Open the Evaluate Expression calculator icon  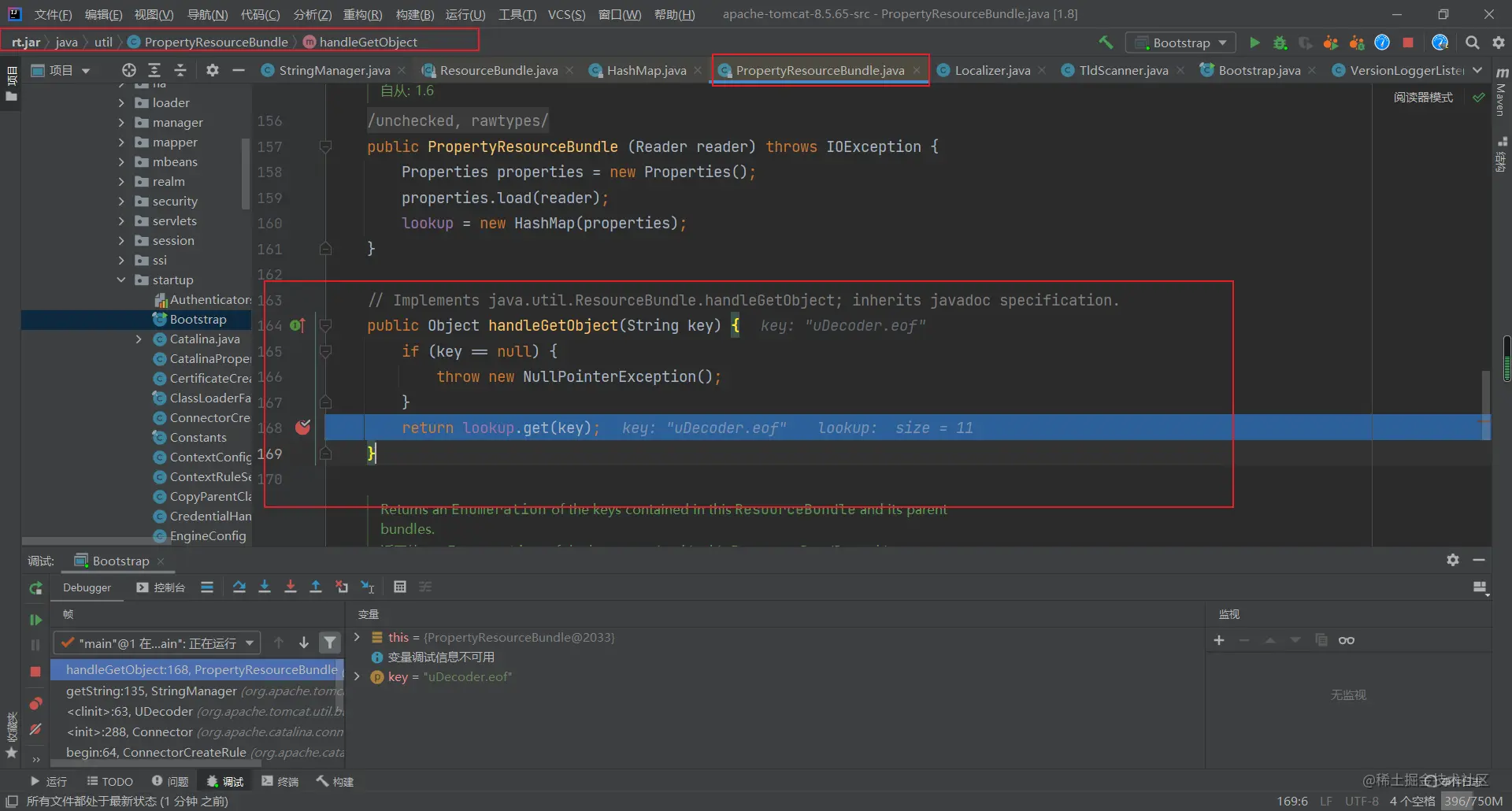click(x=400, y=587)
